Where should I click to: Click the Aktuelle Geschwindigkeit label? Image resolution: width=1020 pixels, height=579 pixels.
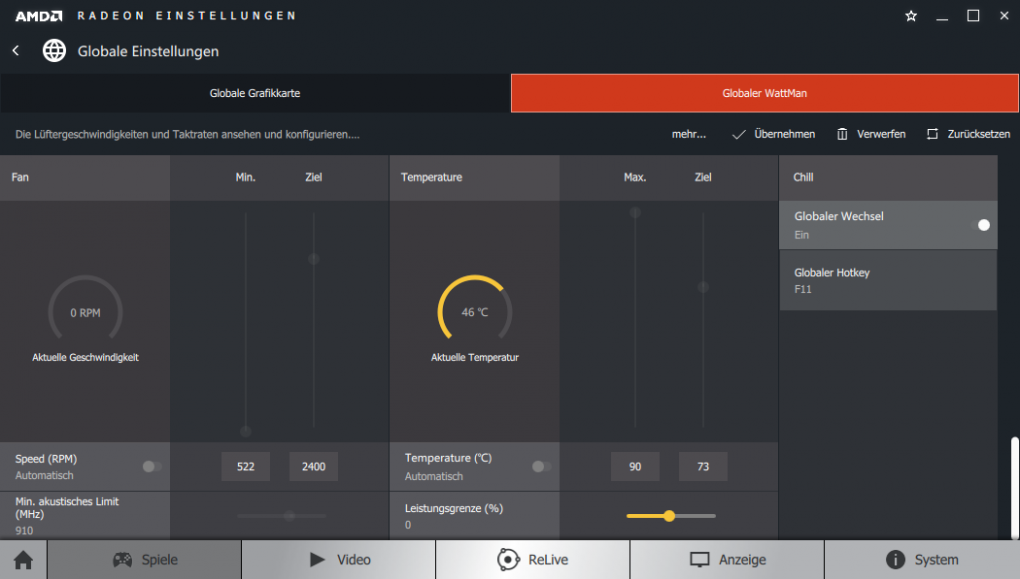85,357
